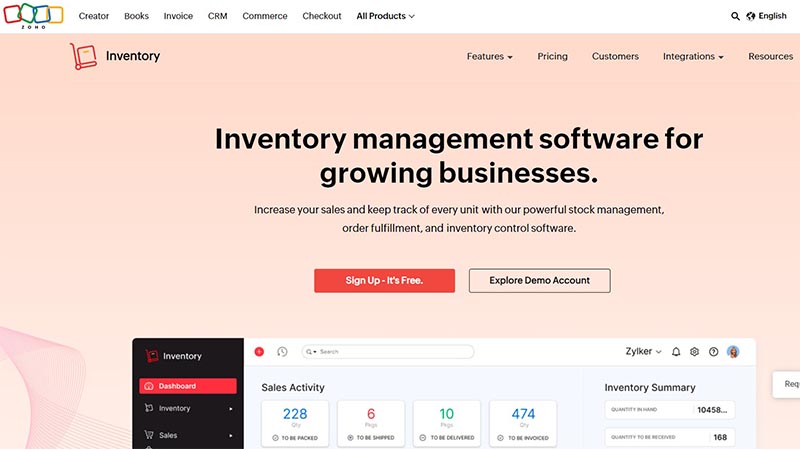Viewport: 800px width, 450px height.
Task: Go to the Customers page
Action: (615, 56)
